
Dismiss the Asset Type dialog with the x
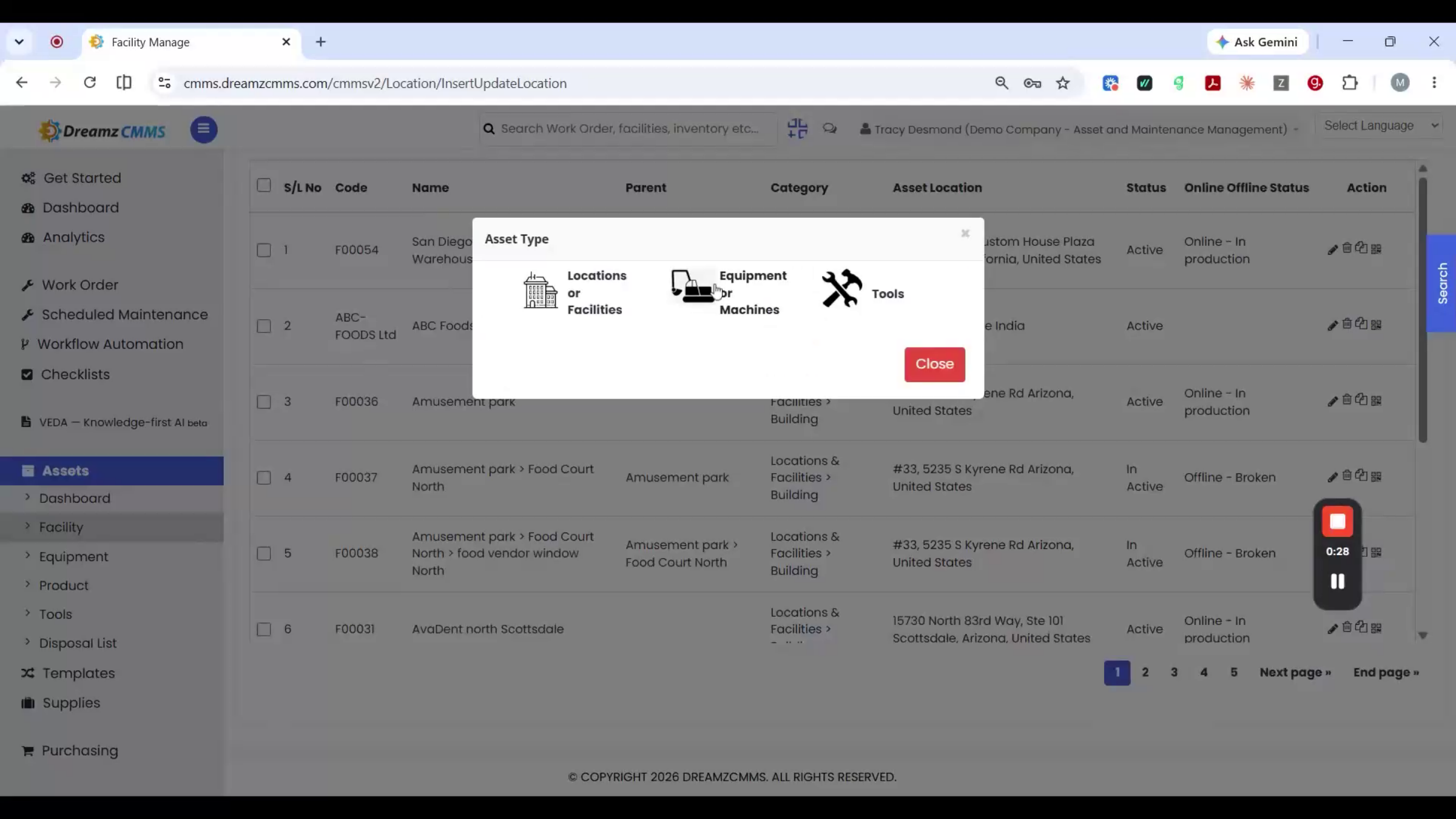pyautogui.click(x=965, y=234)
